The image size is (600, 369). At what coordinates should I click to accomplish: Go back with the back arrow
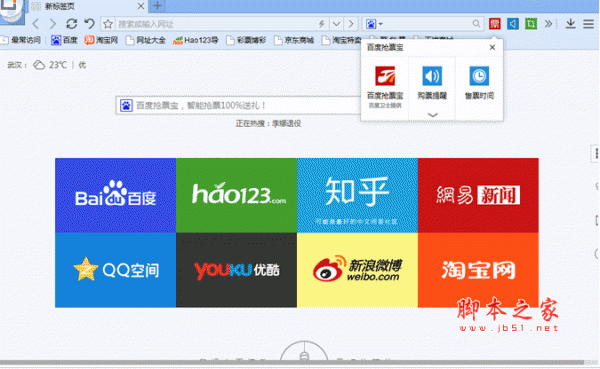coord(36,24)
